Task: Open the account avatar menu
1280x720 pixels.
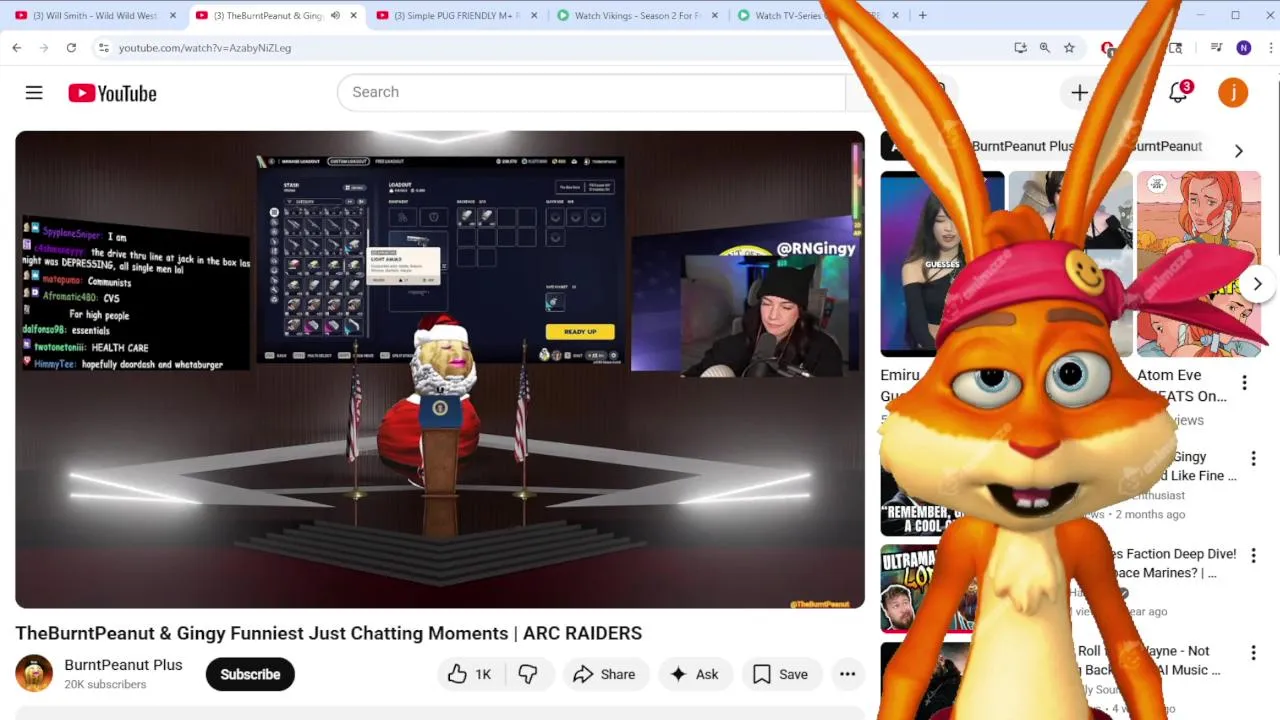Action: pyautogui.click(x=1233, y=93)
